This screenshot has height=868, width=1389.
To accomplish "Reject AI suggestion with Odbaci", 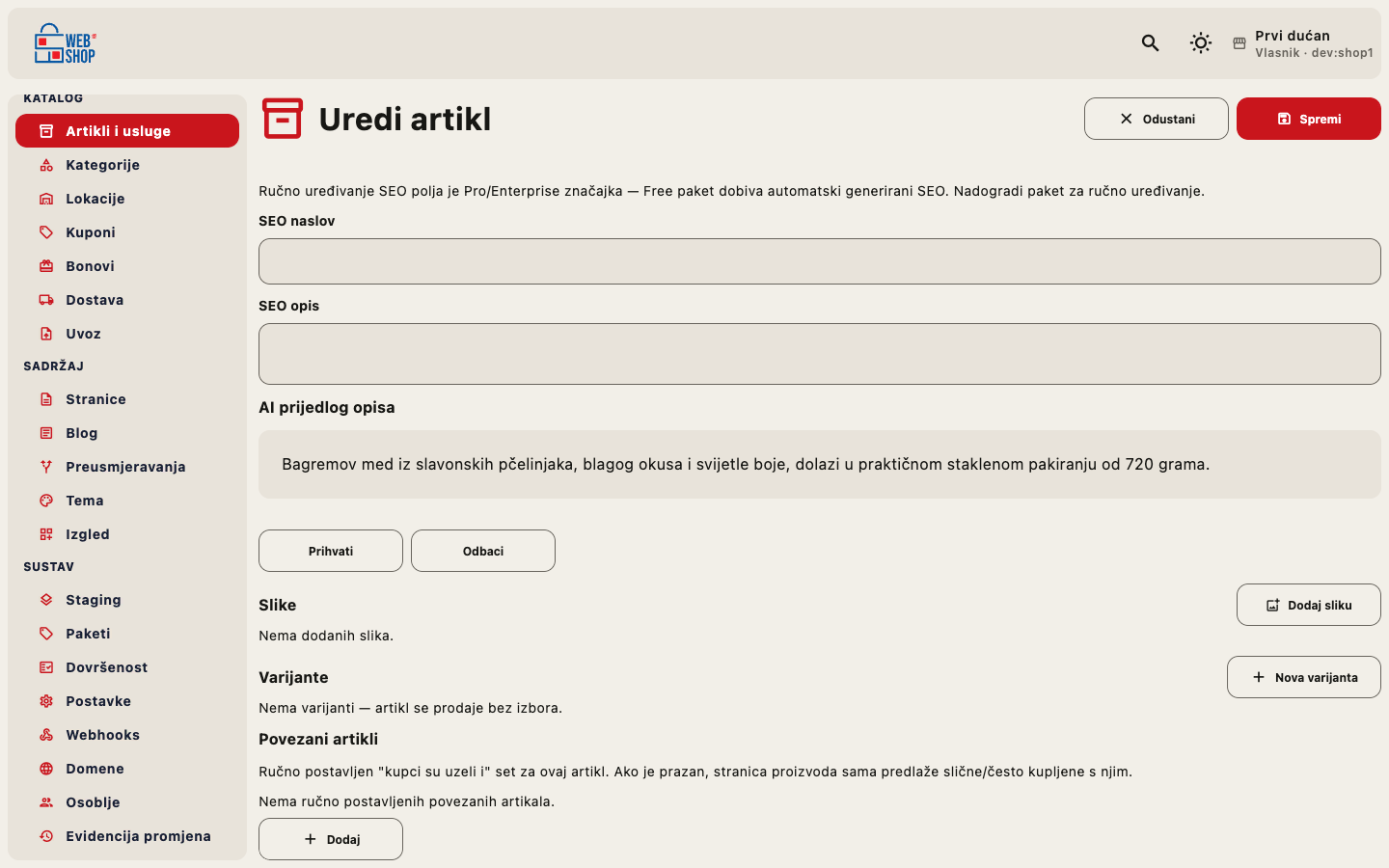I will click(483, 551).
